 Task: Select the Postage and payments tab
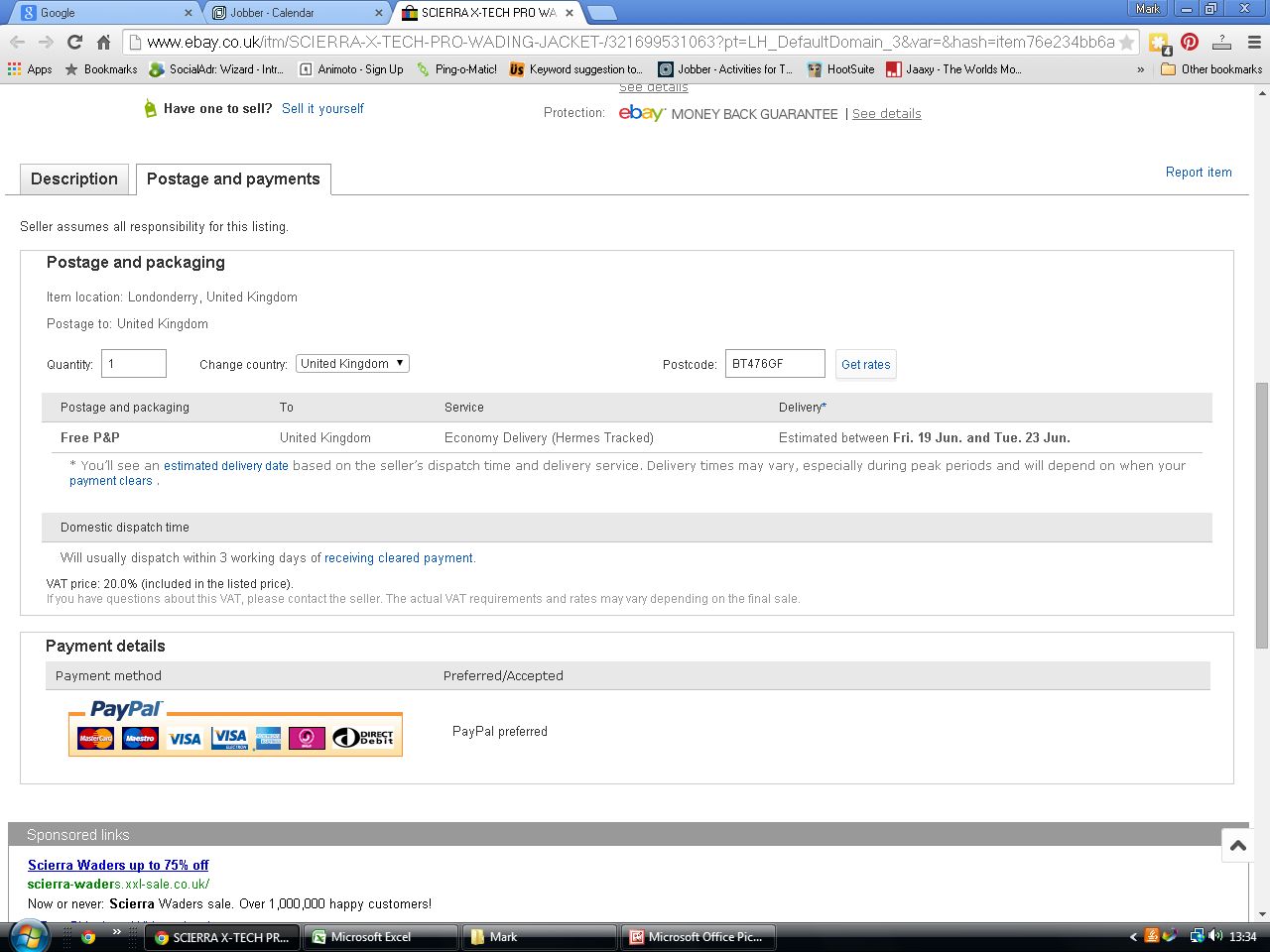click(x=233, y=178)
